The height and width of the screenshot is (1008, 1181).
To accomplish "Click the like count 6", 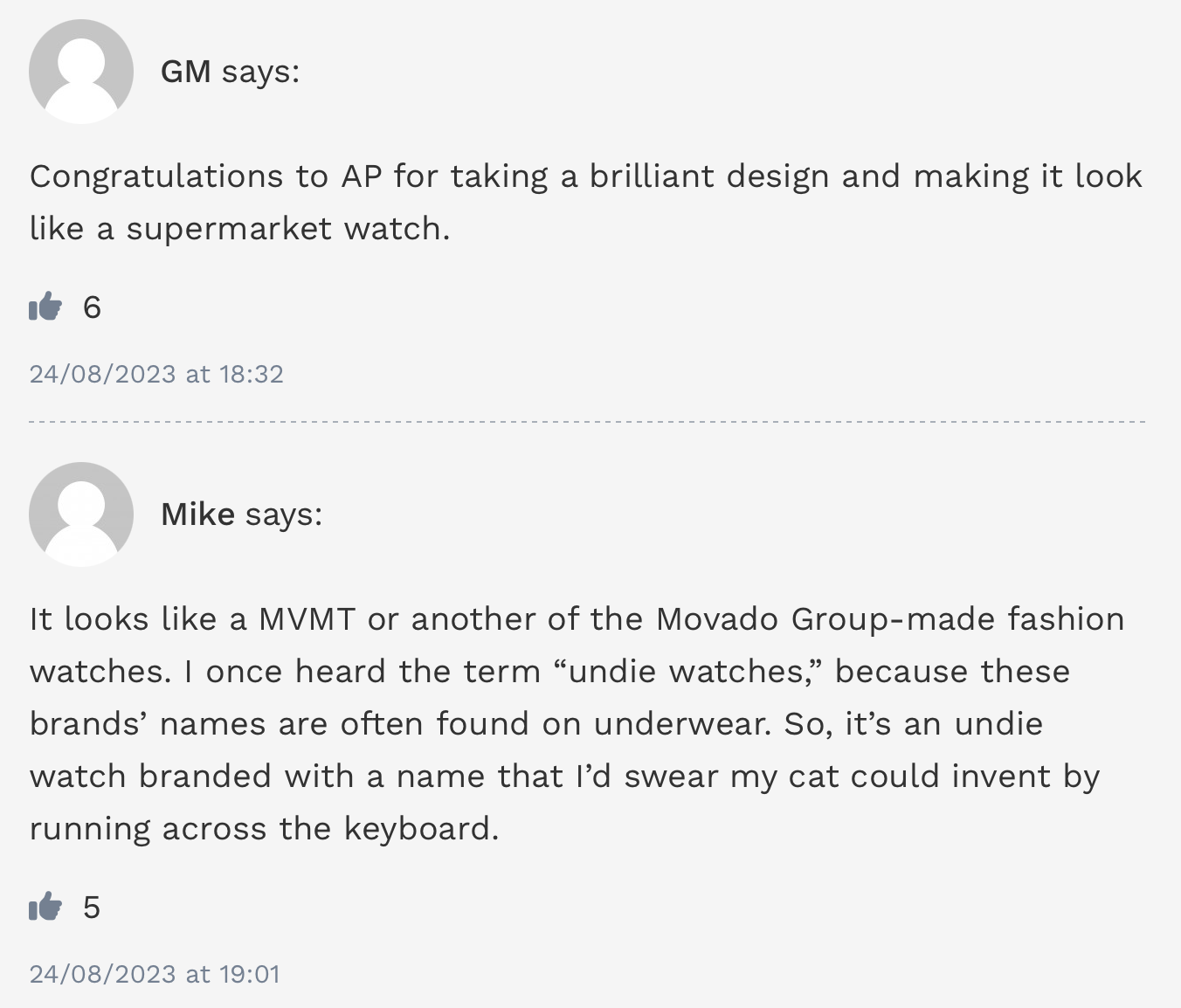I will [x=92, y=307].
